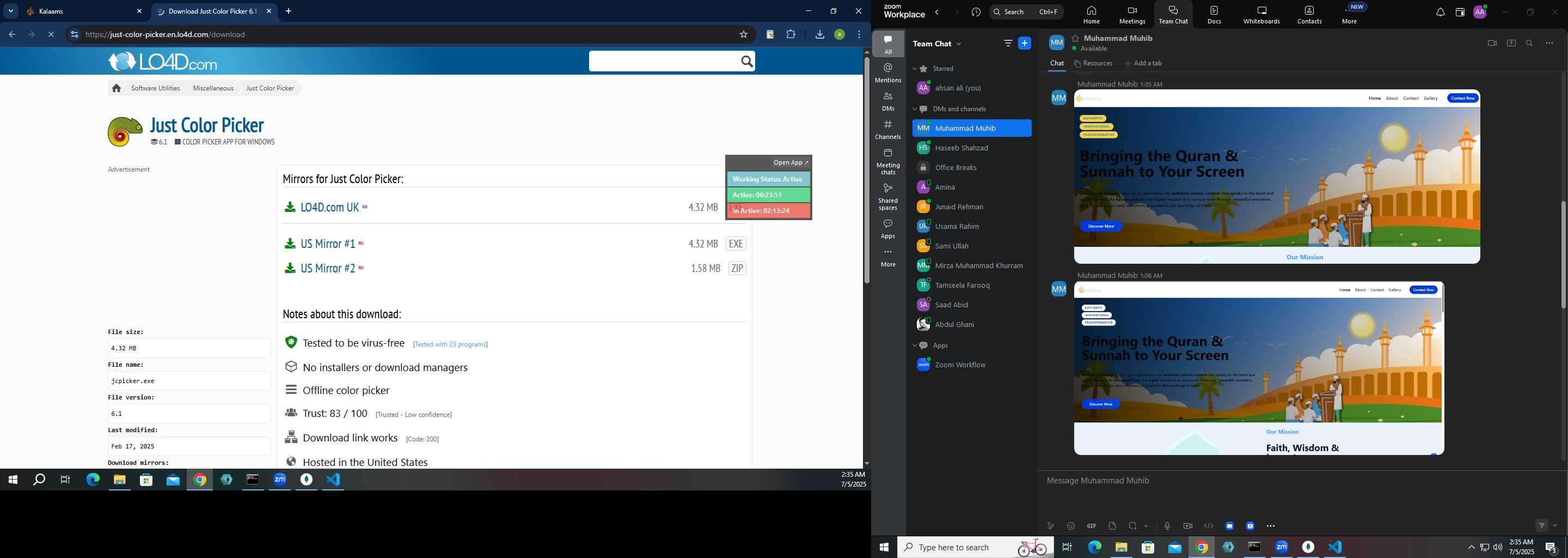Switch to Zoom Home tab
The height and width of the screenshot is (558, 1568).
(1092, 15)
